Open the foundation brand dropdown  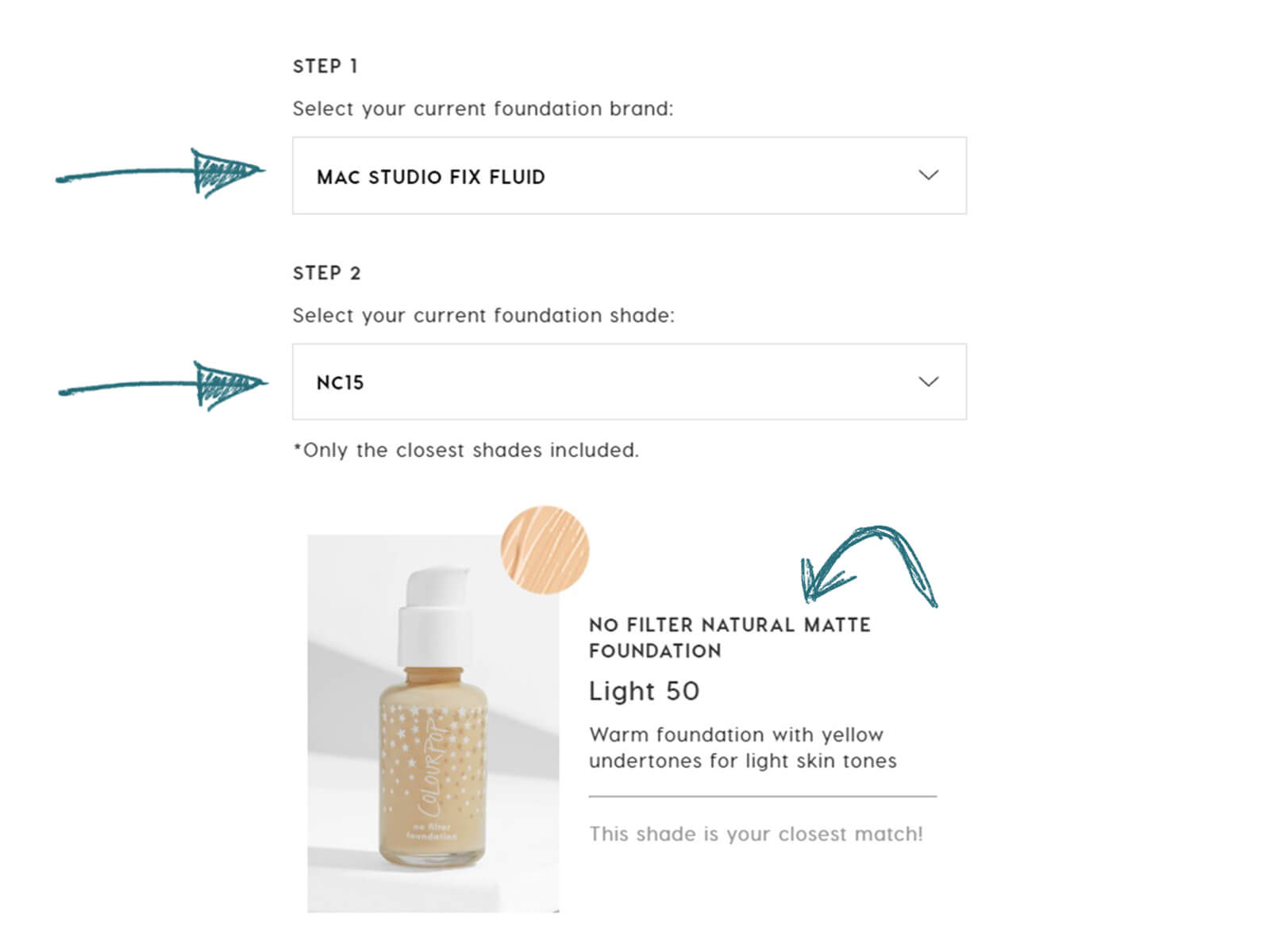[629, 175]
